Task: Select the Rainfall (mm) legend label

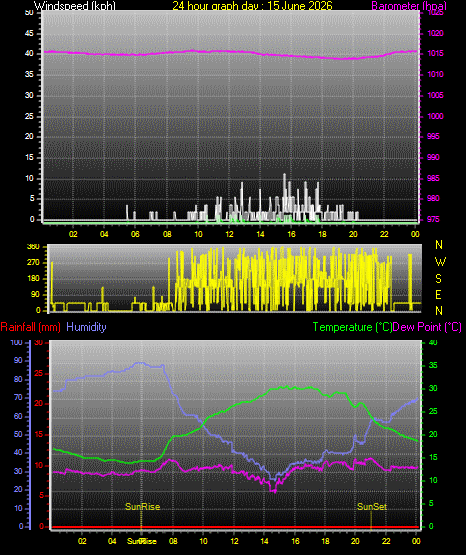Action: tap(31, 327)
